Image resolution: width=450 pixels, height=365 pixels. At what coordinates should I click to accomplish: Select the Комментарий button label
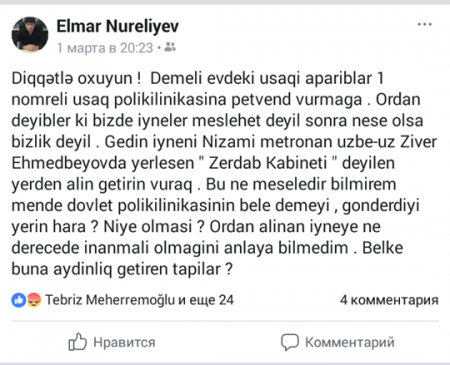coord(350,342)
